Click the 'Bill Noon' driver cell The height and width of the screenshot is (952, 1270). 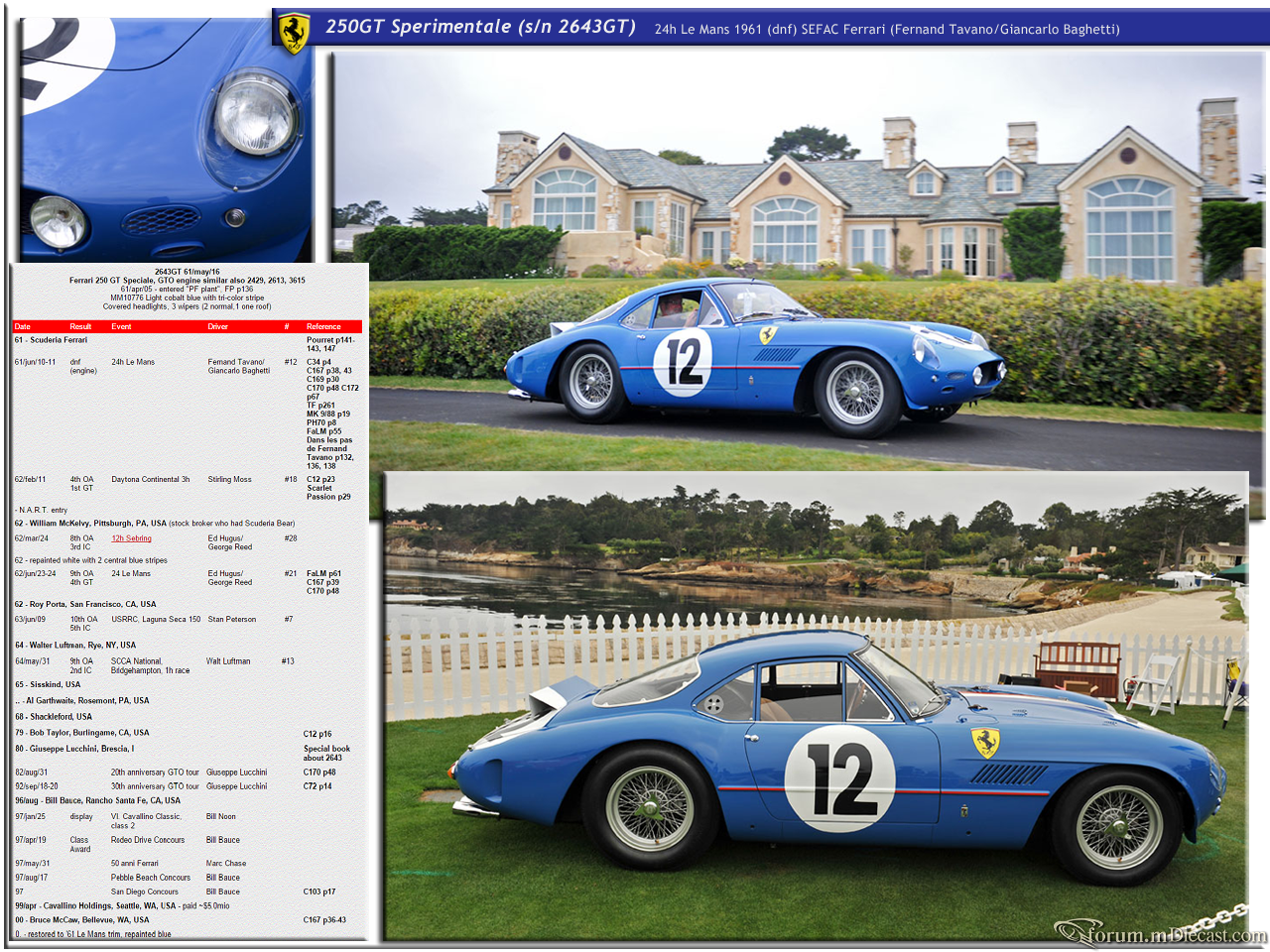(221, 816)
